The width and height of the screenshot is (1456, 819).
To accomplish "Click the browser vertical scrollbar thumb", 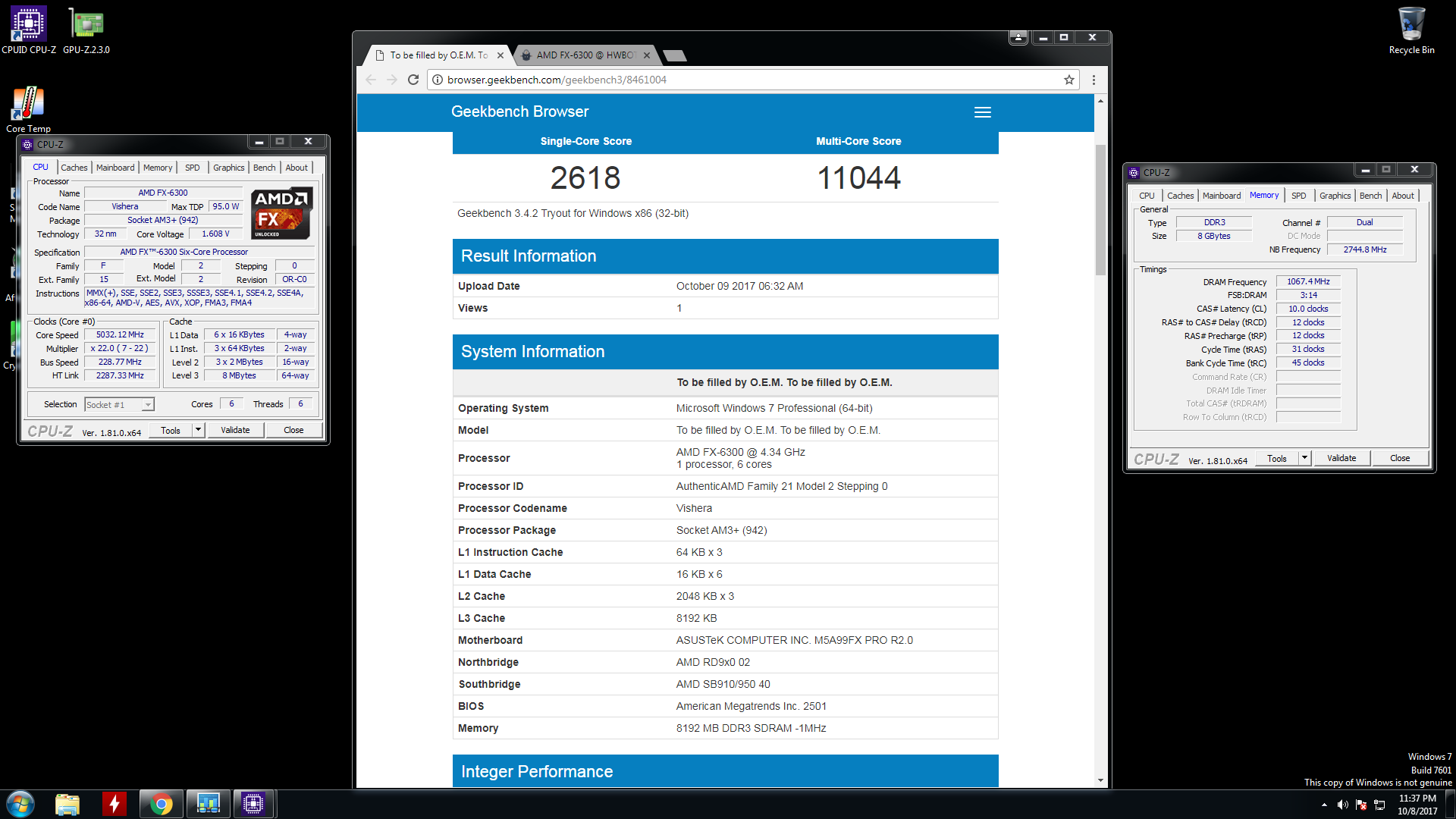I will click(1100, 209).
